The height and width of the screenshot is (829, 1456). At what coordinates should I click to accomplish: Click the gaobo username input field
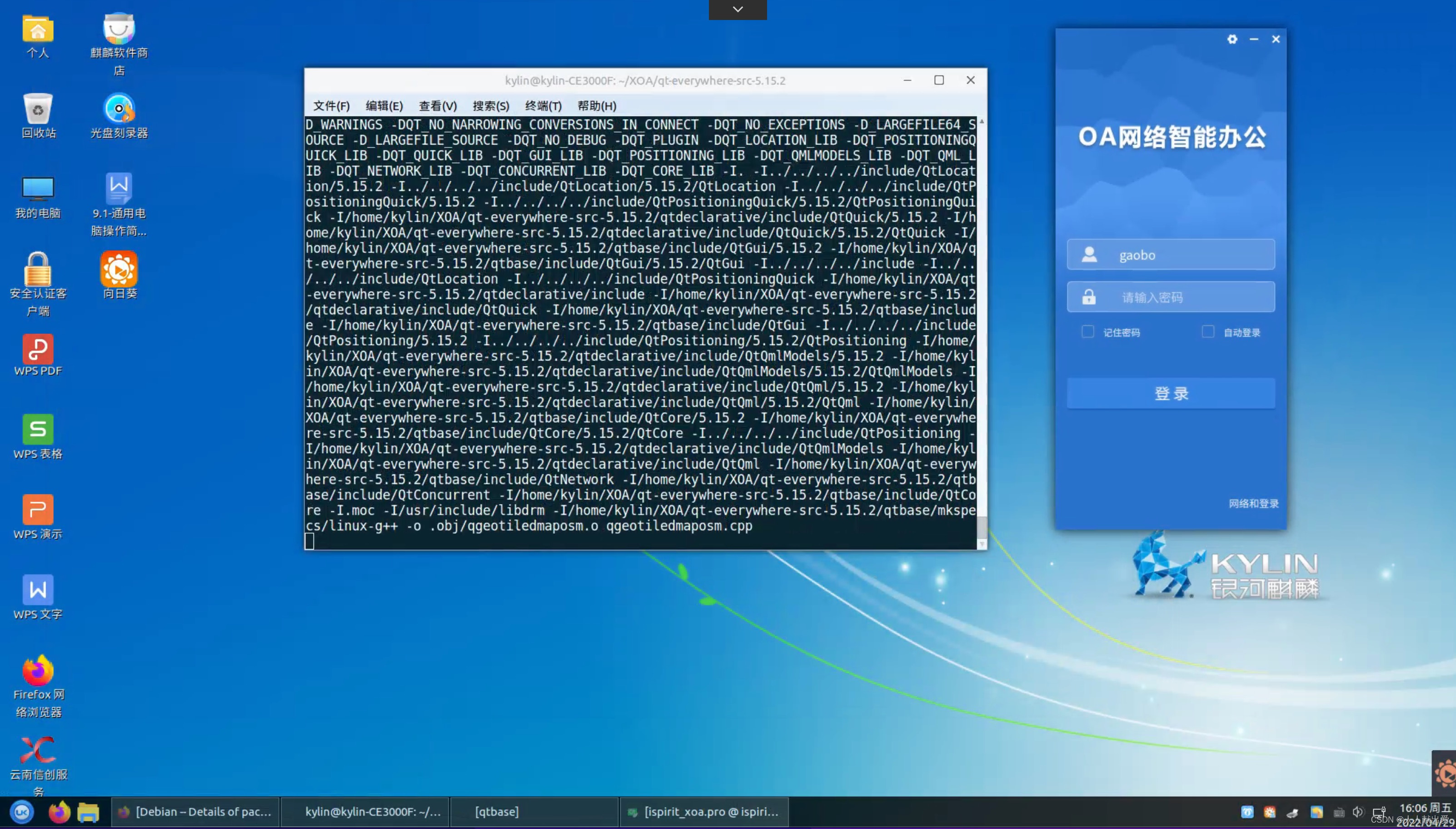click(x=1171, y=255)
